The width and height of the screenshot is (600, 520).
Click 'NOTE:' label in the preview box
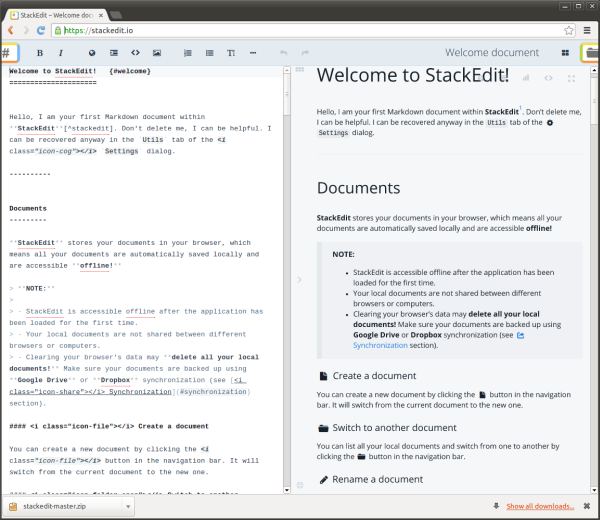[343, 254]
